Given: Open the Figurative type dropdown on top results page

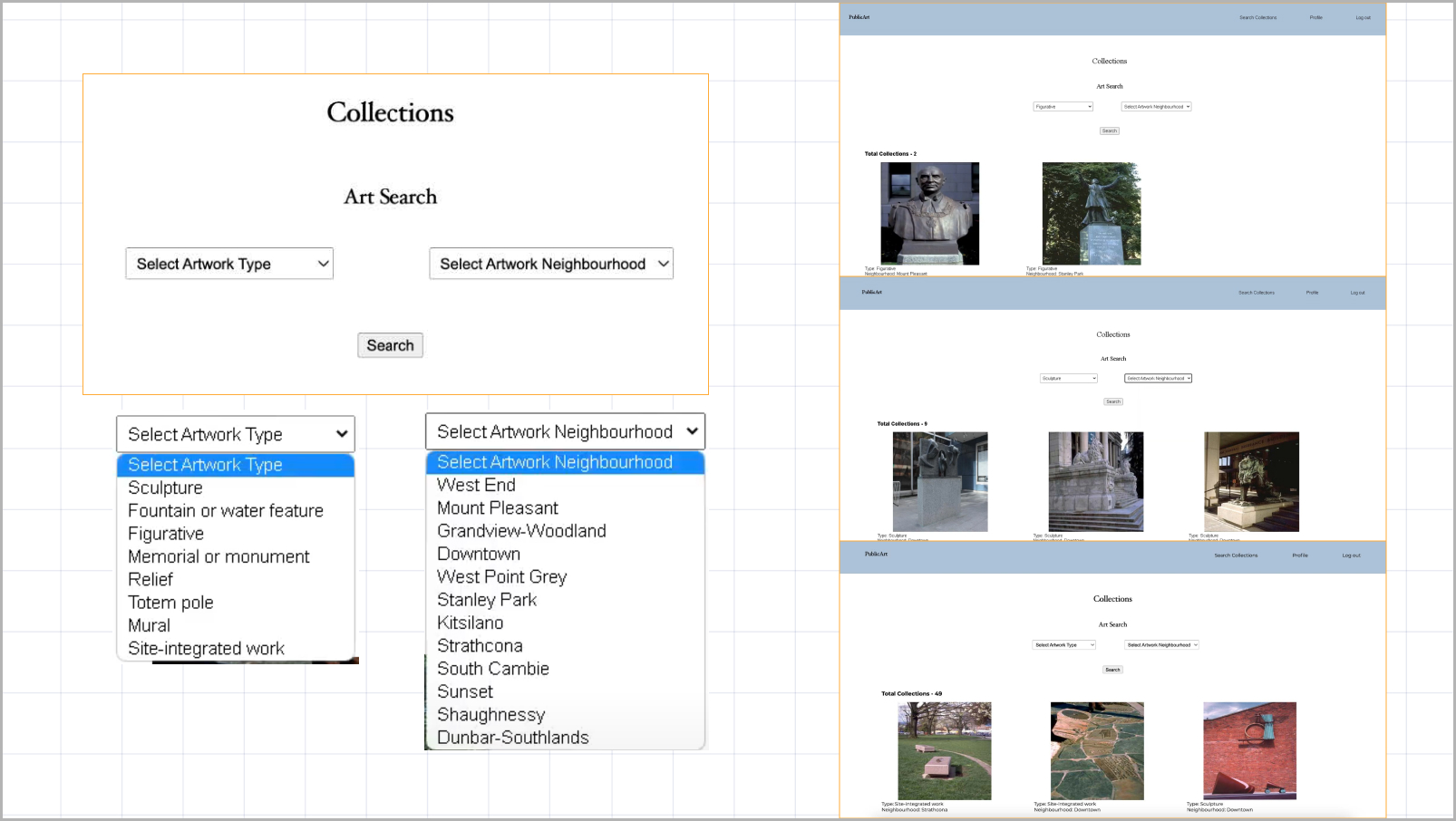Looking at the screenshot, I should (x=1063, y=107).
